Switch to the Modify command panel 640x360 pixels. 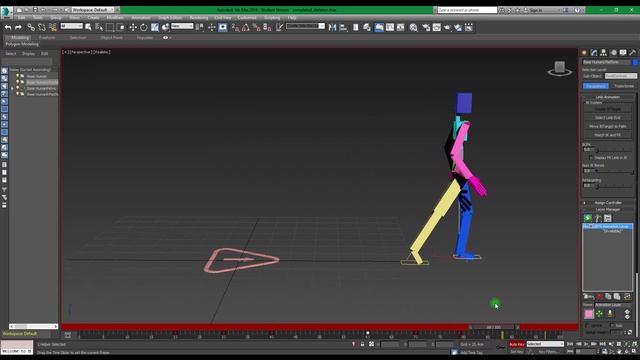(x=594, y=53)
